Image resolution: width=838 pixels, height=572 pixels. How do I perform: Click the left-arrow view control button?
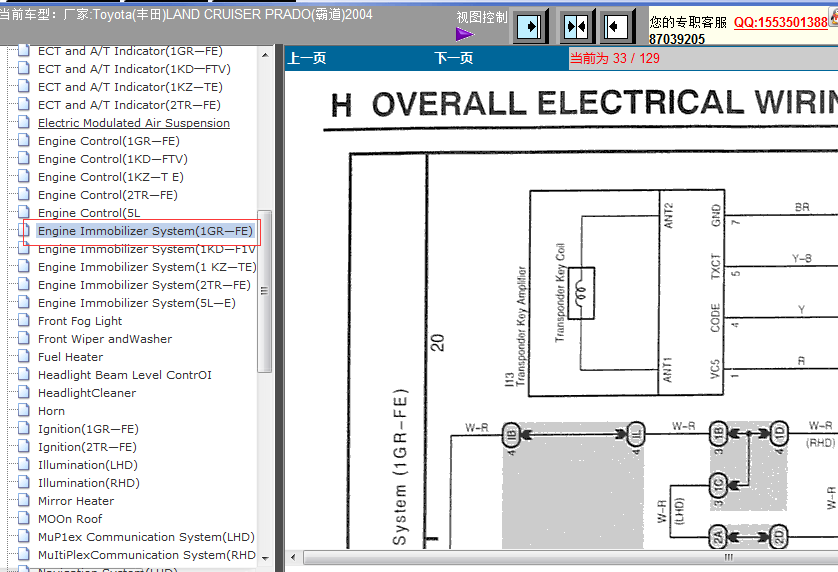[617, 26]
